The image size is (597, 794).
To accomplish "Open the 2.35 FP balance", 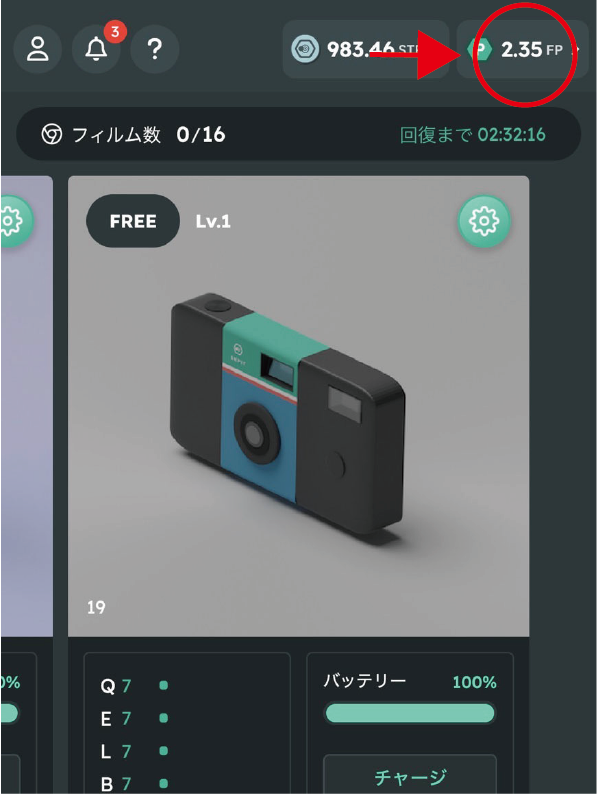I will [523, 49].
